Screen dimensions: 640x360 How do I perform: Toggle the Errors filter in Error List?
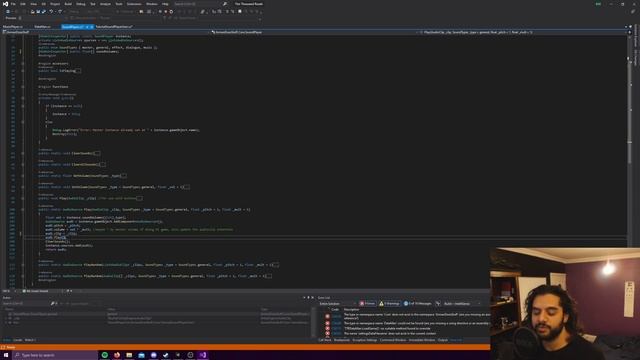(x=367, y=304)
